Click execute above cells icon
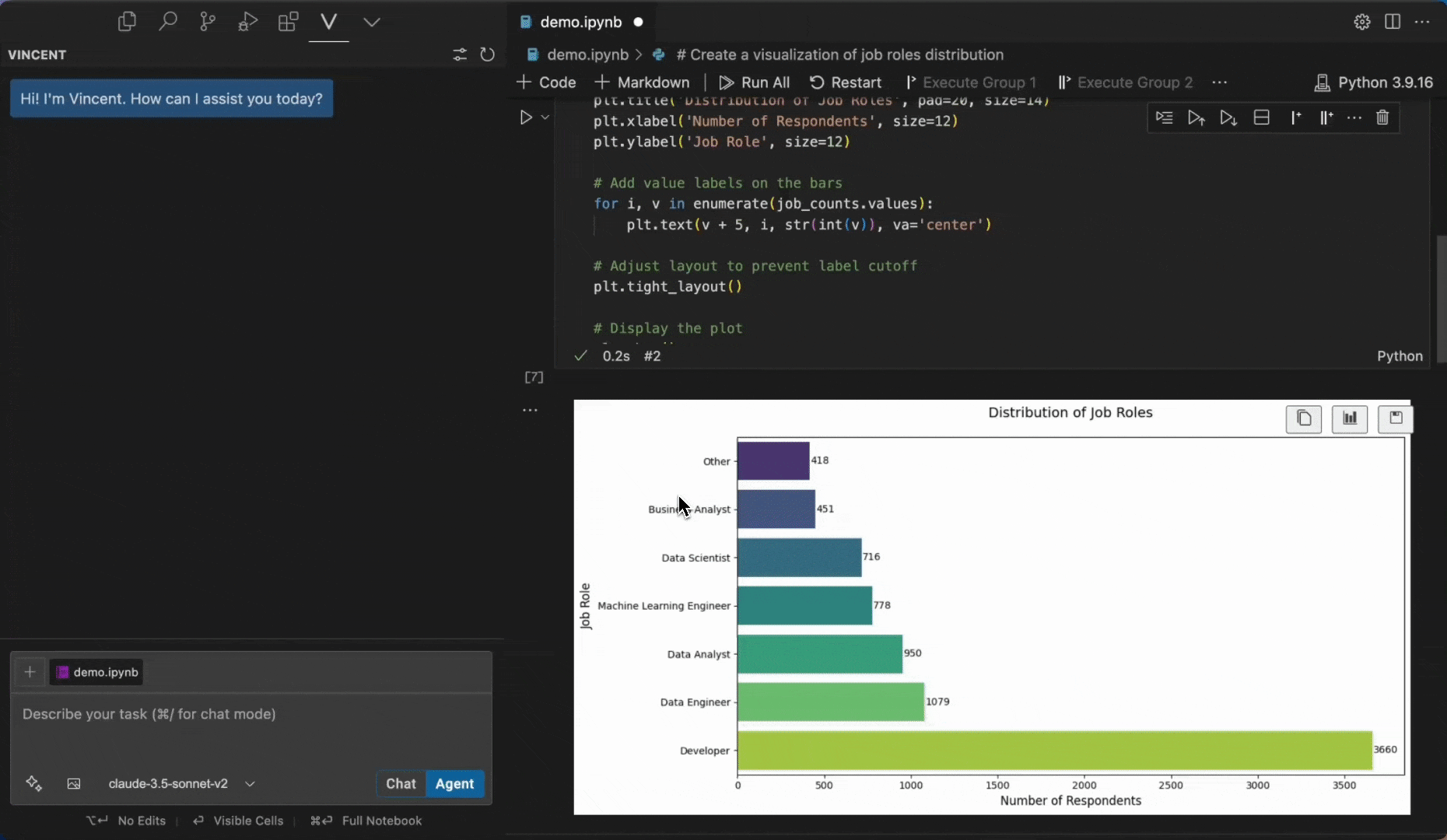1447x840 pixels. point(1196,117)
